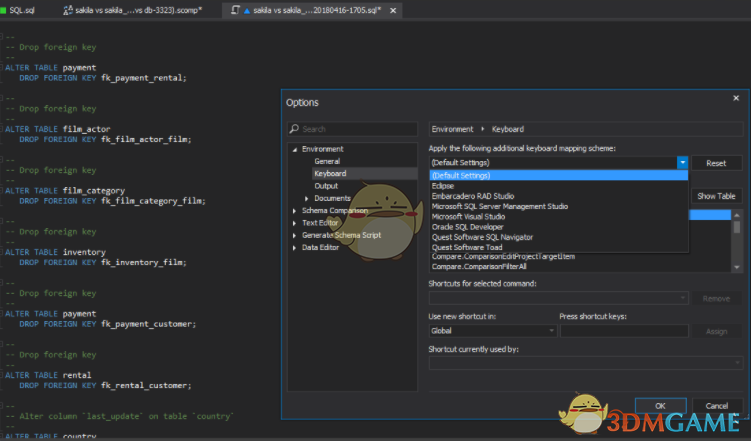Open the keyboard mapping scheme dropdown arrow
The height and width of the screenshot is (441, 751).
(682, 162)
